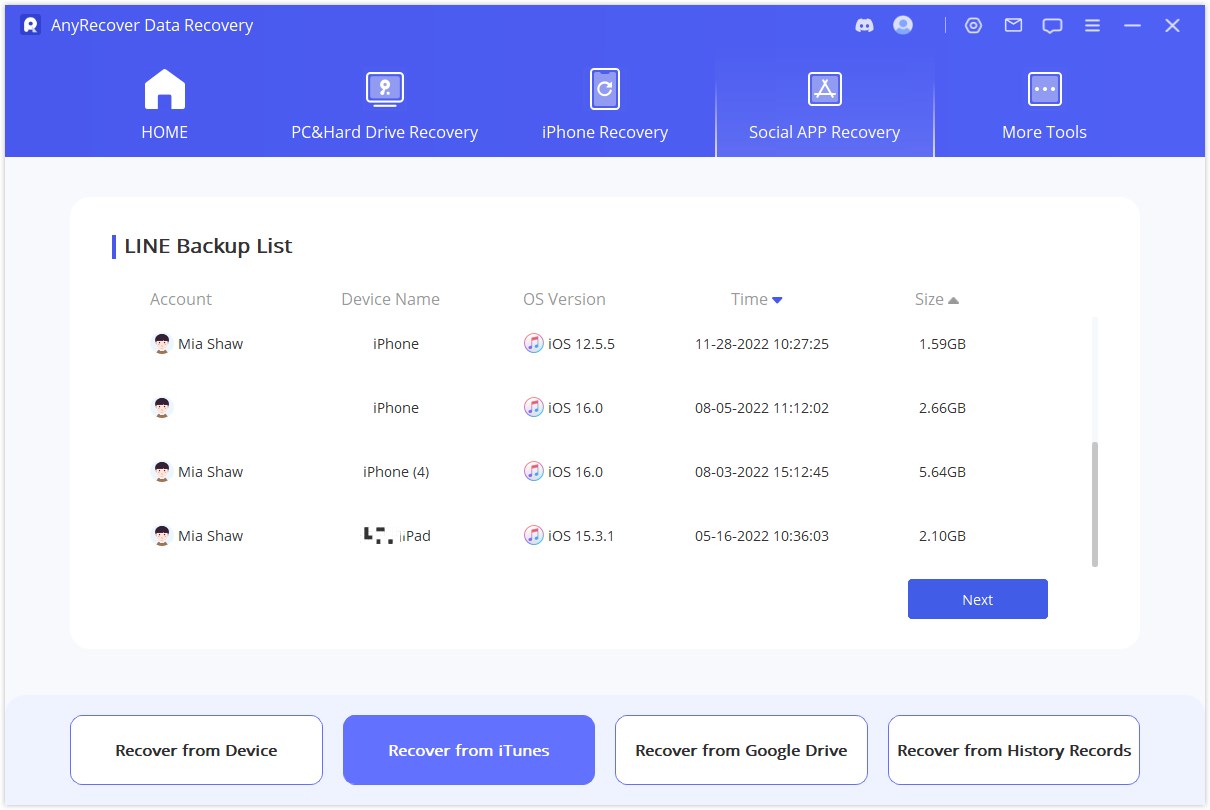Open the Time column sort dropdown
Image resolution: width=1210 pixels, height=810 pixels.
pos(778,299)
